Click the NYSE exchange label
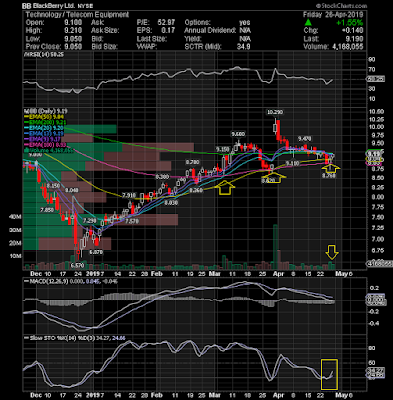This screenshot has height=400, width=393. tap(85, 6)
